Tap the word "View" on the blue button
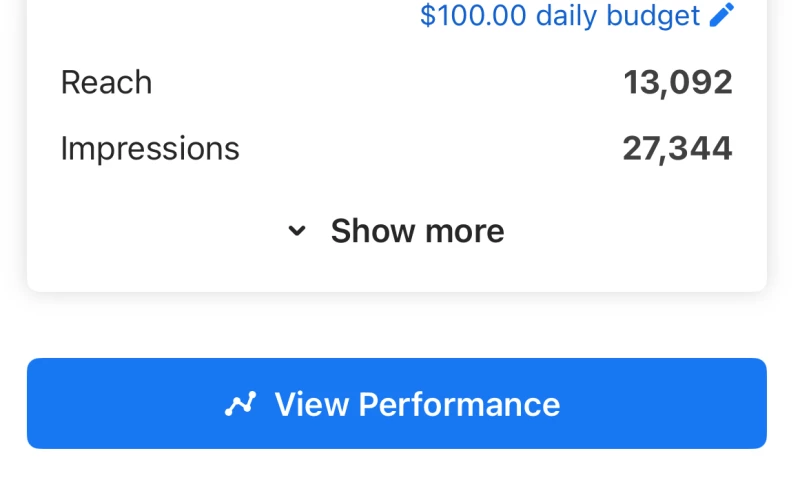 point(311,404)
